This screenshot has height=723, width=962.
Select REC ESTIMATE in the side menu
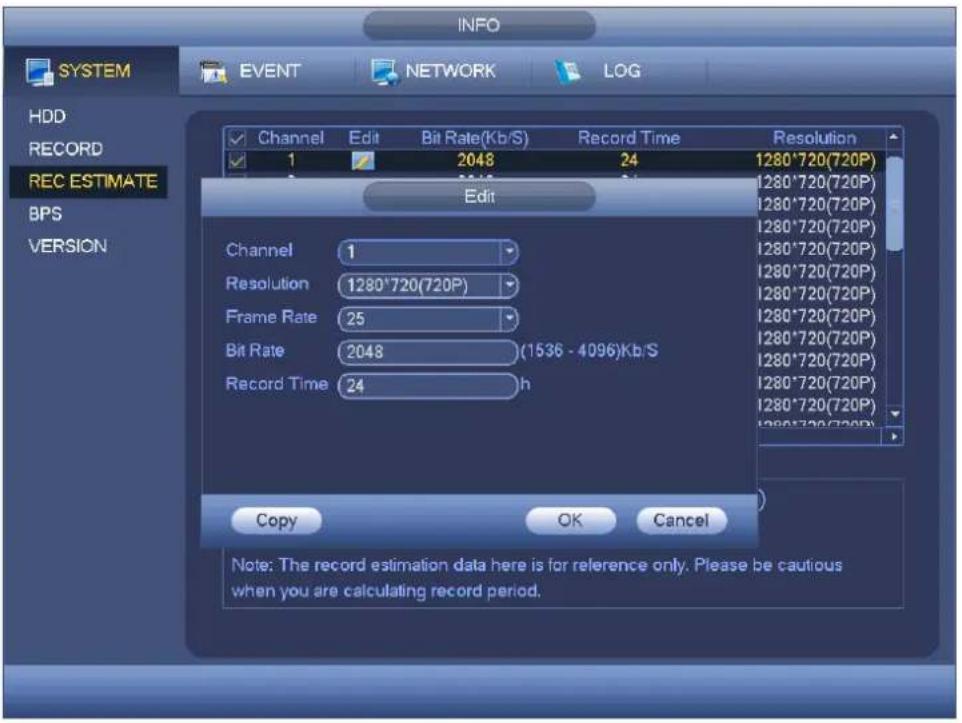[x=88, y=182]
